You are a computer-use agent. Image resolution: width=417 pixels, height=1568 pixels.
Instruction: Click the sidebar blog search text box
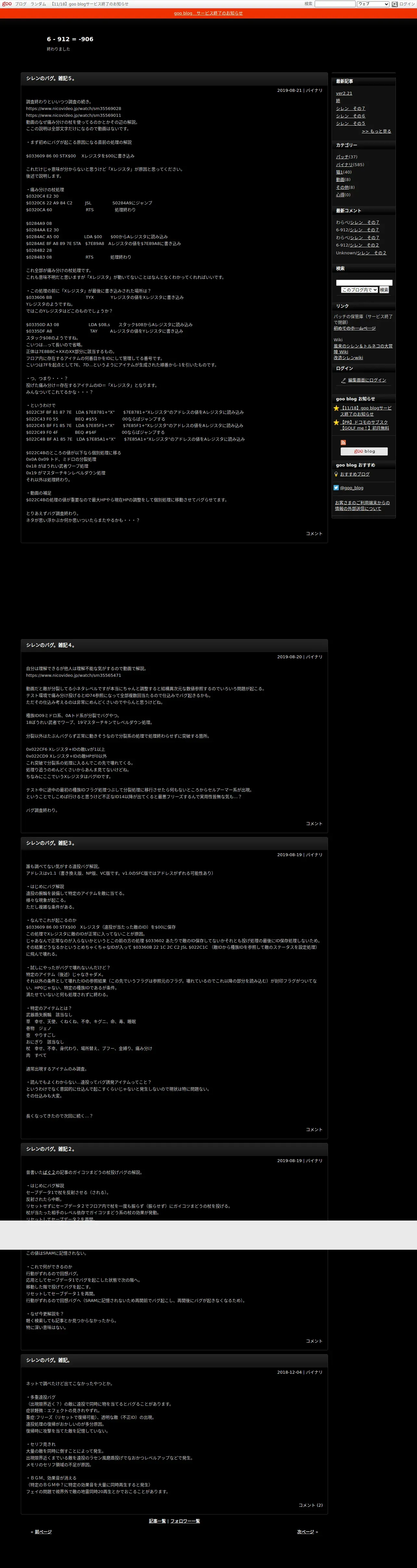[x=364, y=283]
